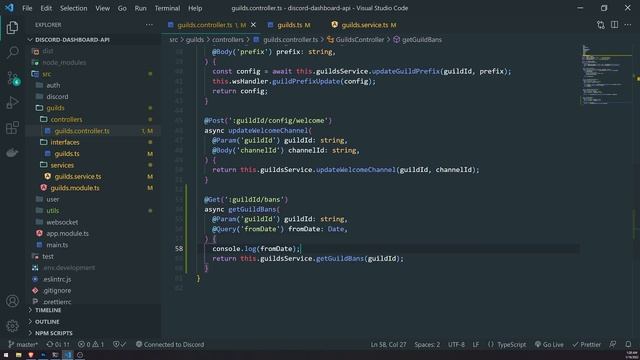Expand the TIMELINE section

(48, 310)
